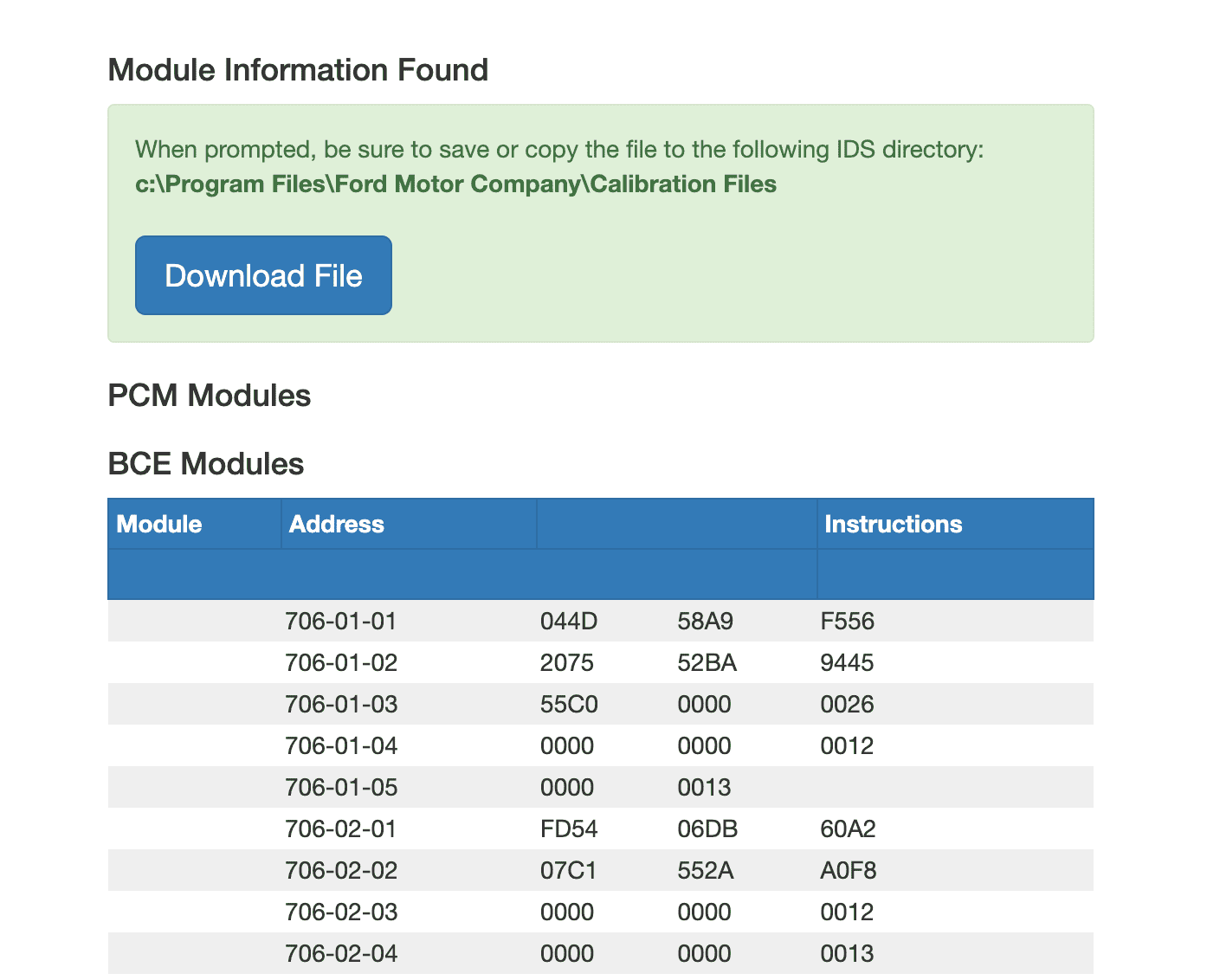
Task: Click value A0F8
Action: tap(849, 870)
